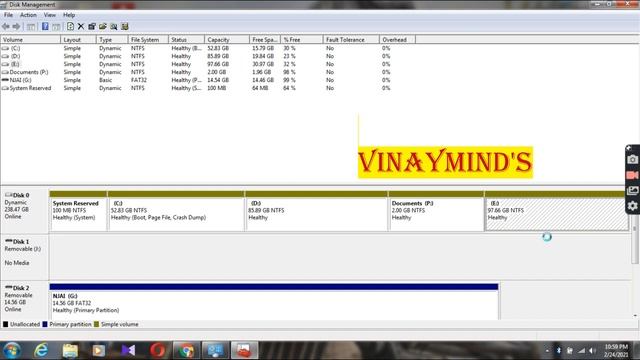Sort by the File System column header
Image resolution: width=640 pixels, height=360 pixels.
[148, 40]
